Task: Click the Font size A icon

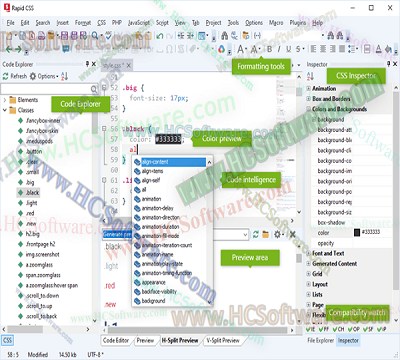Action: [254, 49]
